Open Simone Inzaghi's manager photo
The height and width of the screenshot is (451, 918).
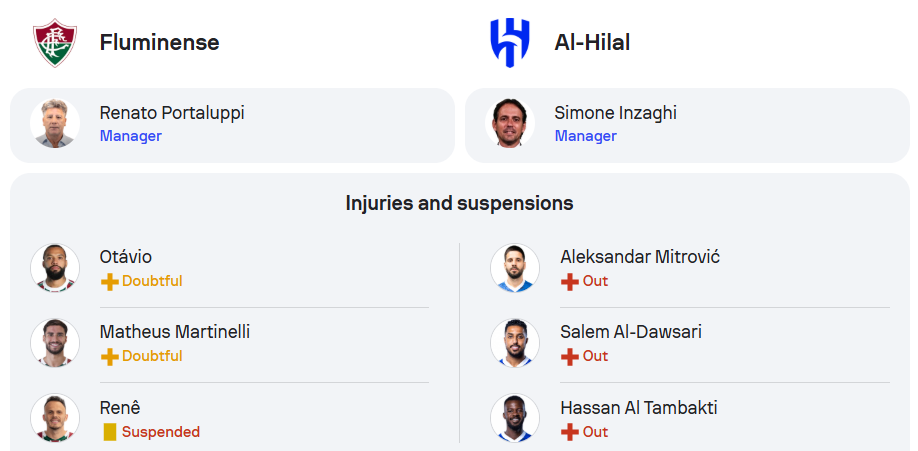click(x=509, y=123)
